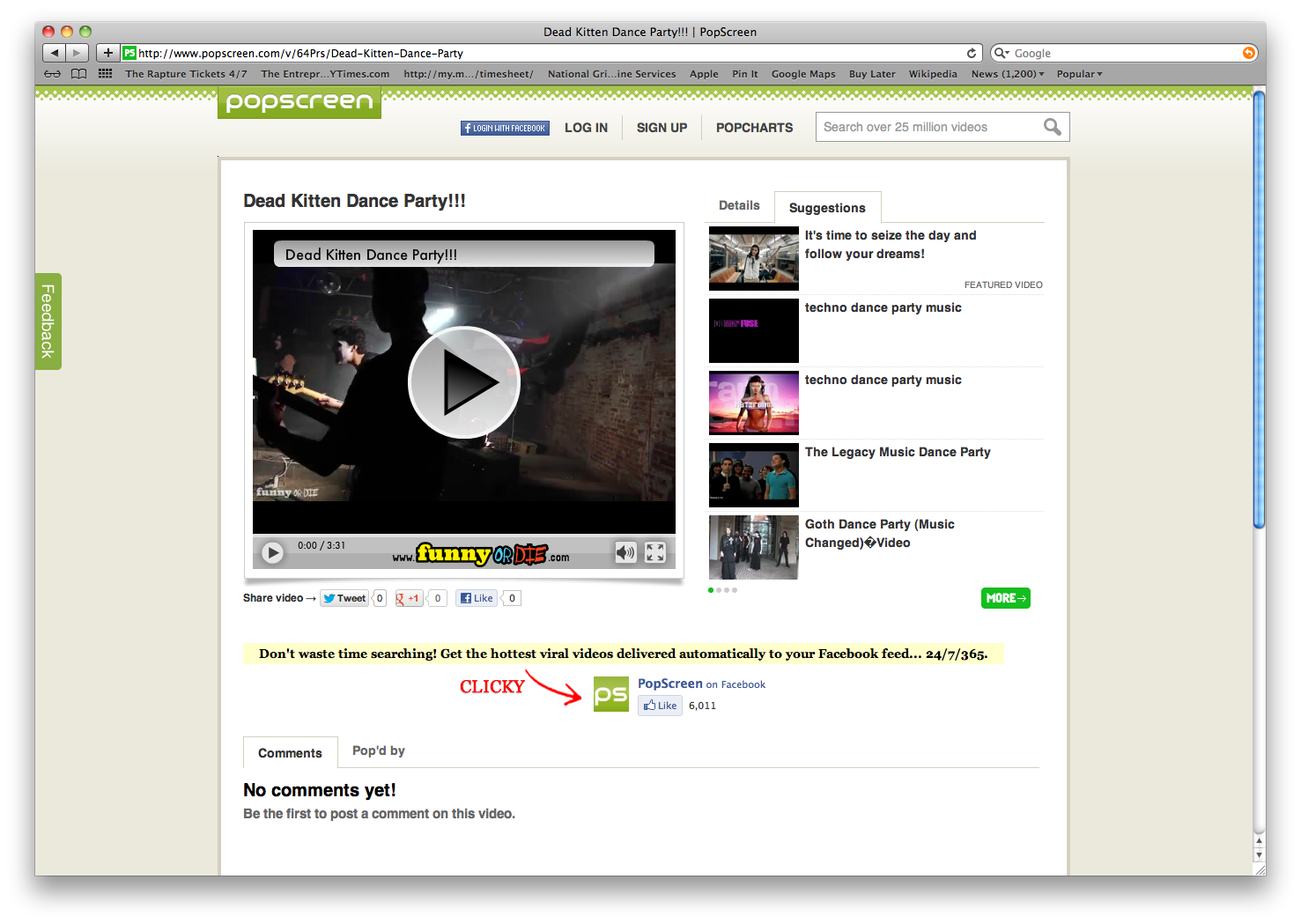Open Reading List glasses icon
This screenshot has width=1301, height=924.
[53, 74]
